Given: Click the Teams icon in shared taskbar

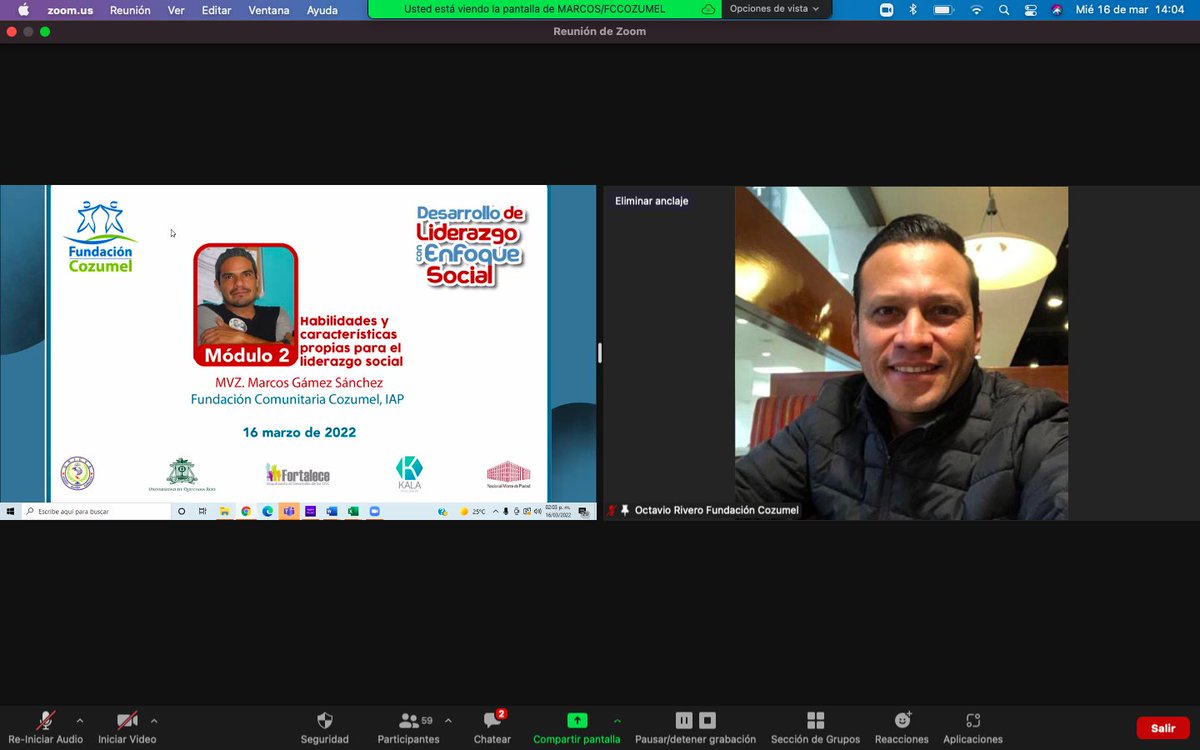Looking at the screenshot, I should tap(289, 511).
